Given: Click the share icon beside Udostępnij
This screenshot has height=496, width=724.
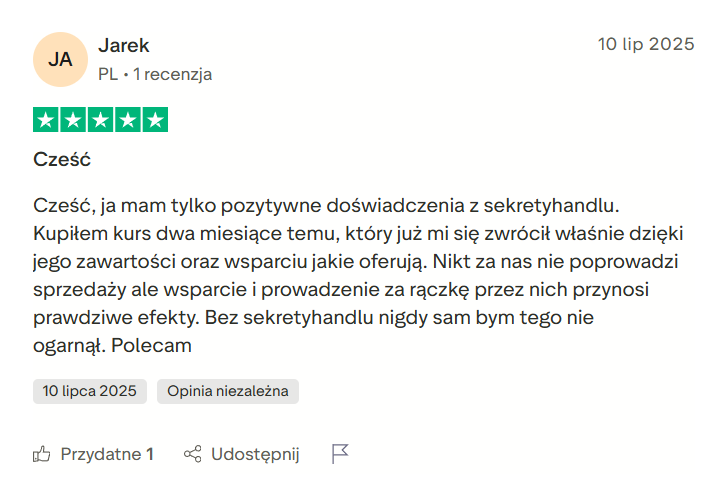Looking at the screenshot, I should (193, 454).
